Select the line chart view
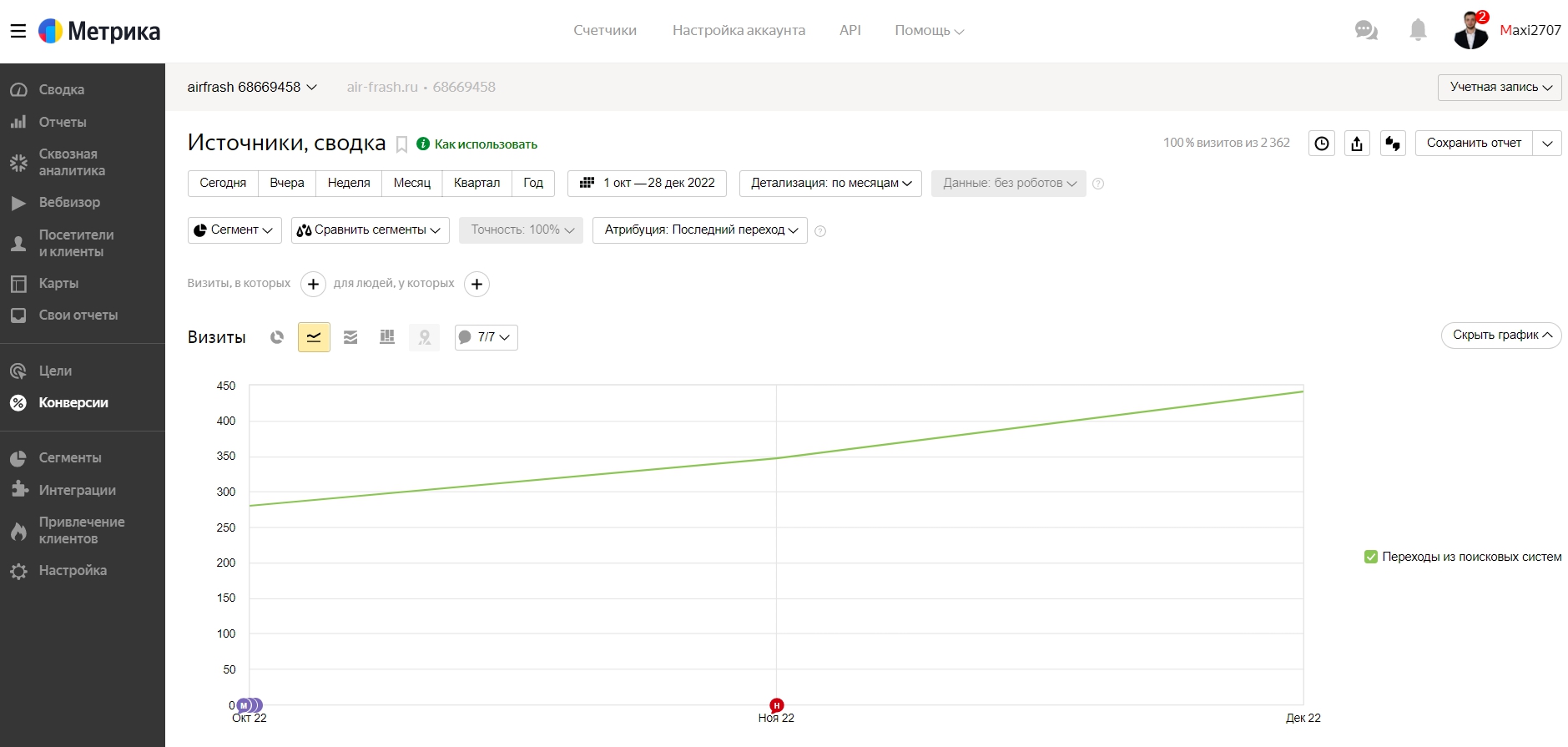This screenshot has height=747, width=1568. tap(314, 337)
